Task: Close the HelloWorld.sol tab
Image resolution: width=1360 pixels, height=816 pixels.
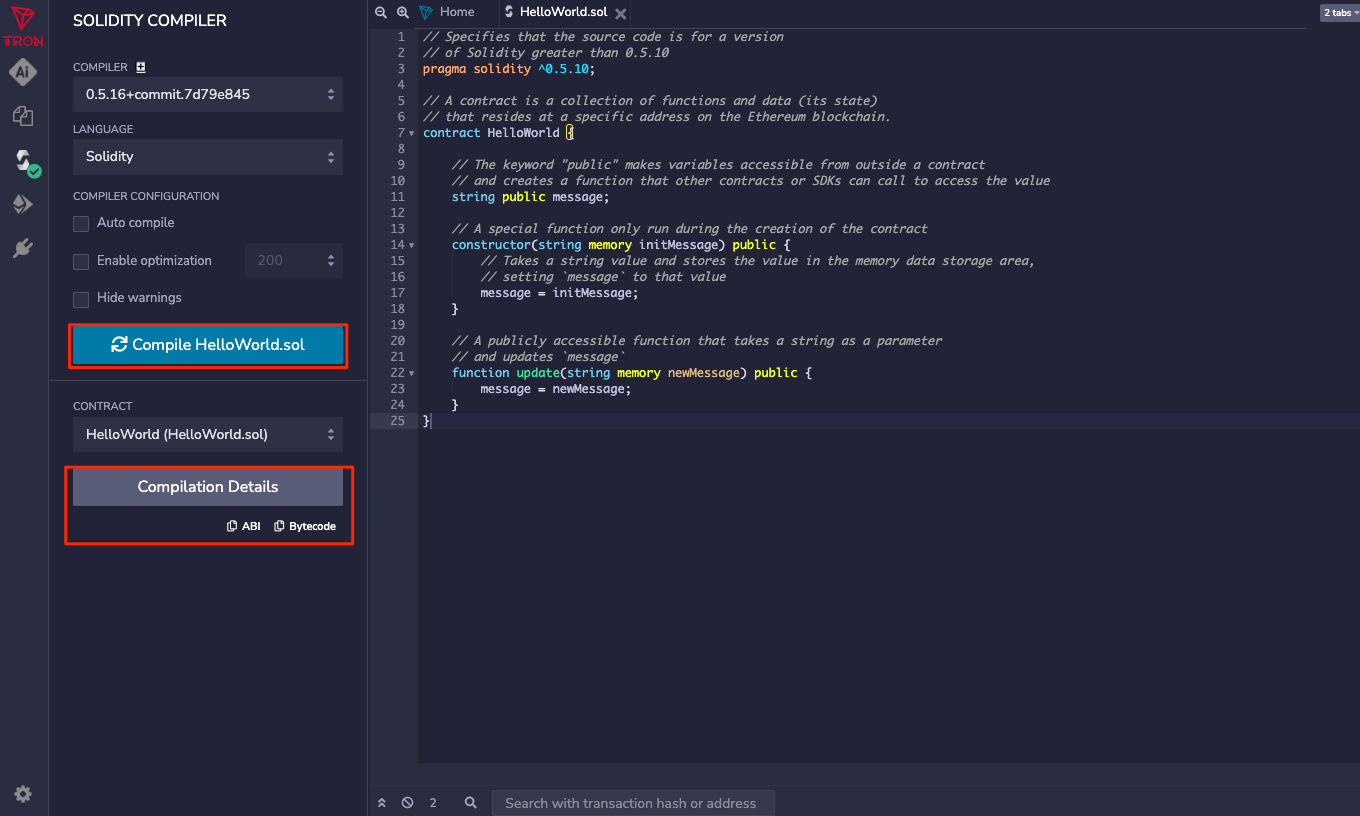Action: coord(620,13)
